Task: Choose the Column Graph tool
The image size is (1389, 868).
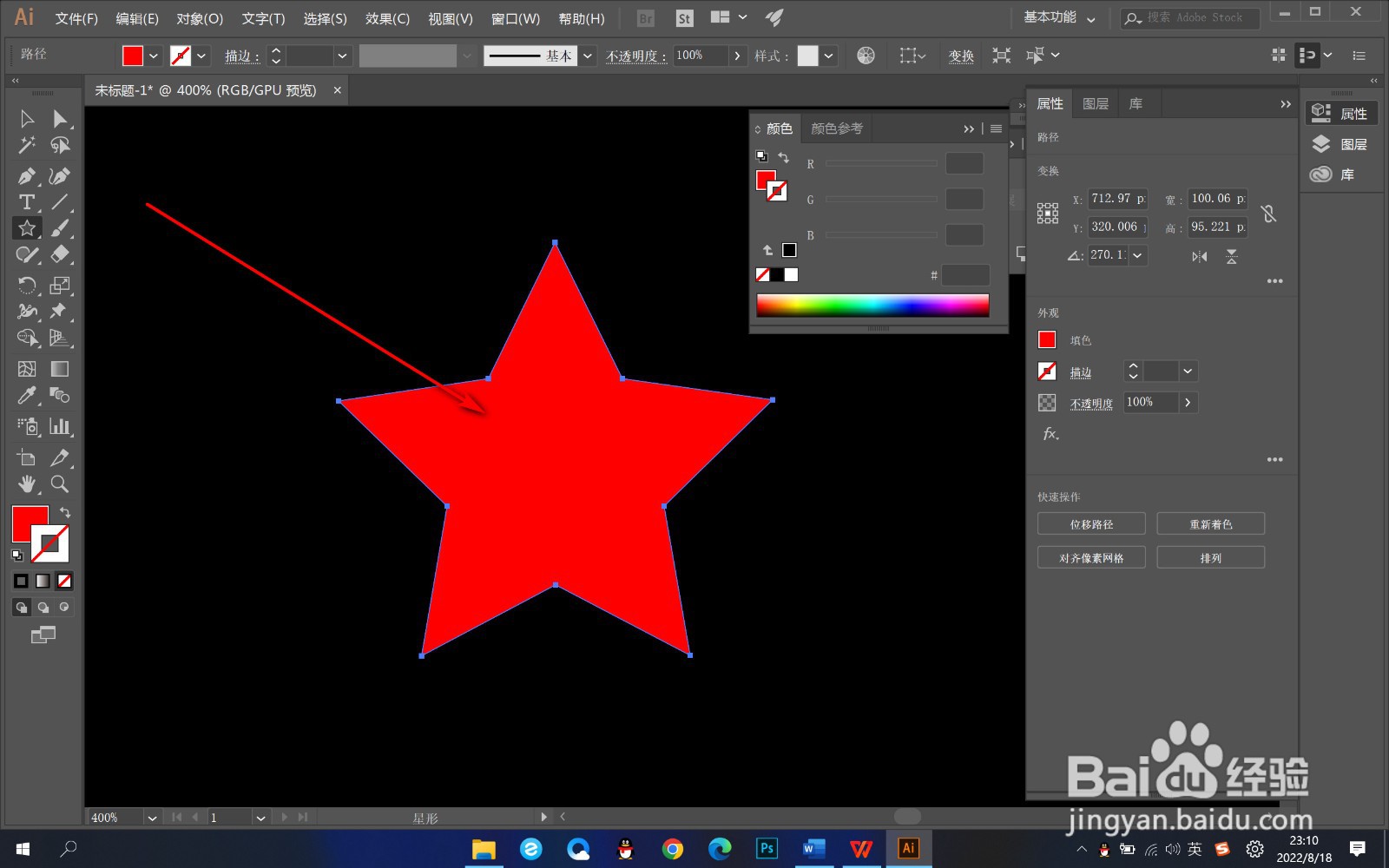Action: pyautogui.click(x=59, y=426)
